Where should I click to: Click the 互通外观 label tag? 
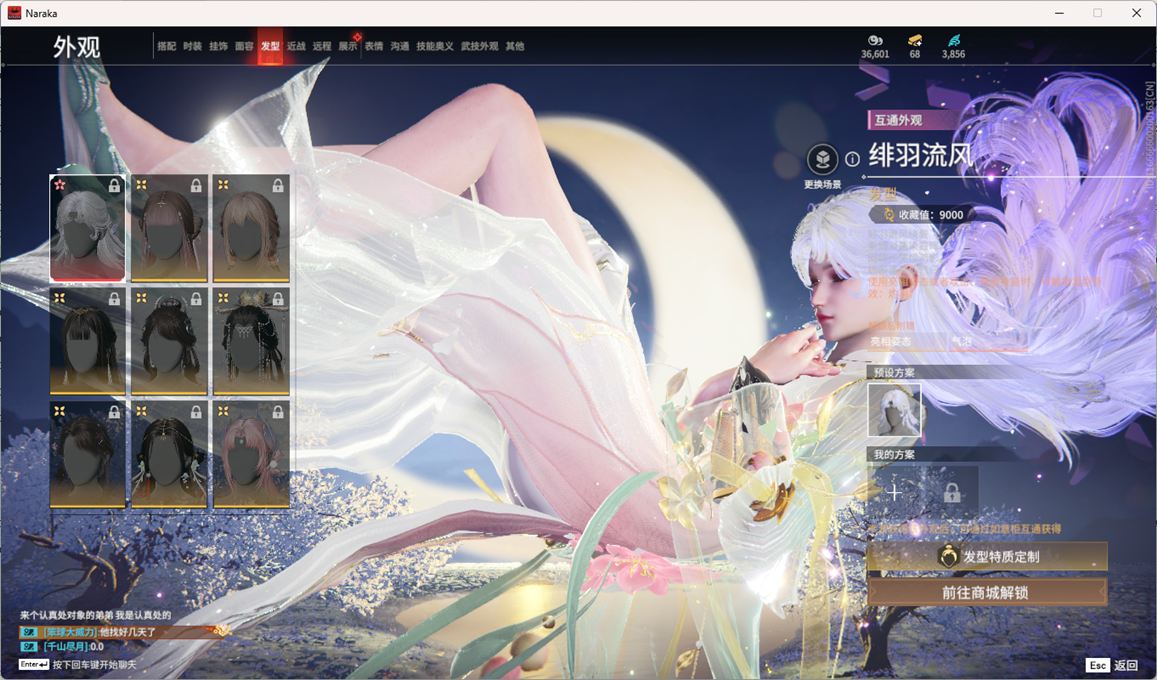(898, 120)
